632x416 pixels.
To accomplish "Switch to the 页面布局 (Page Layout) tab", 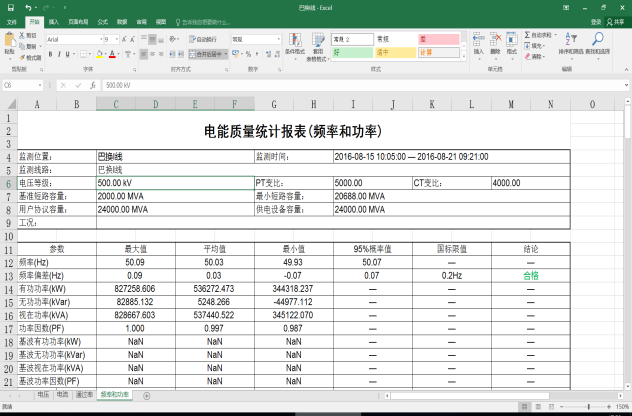I will point(78,22).
